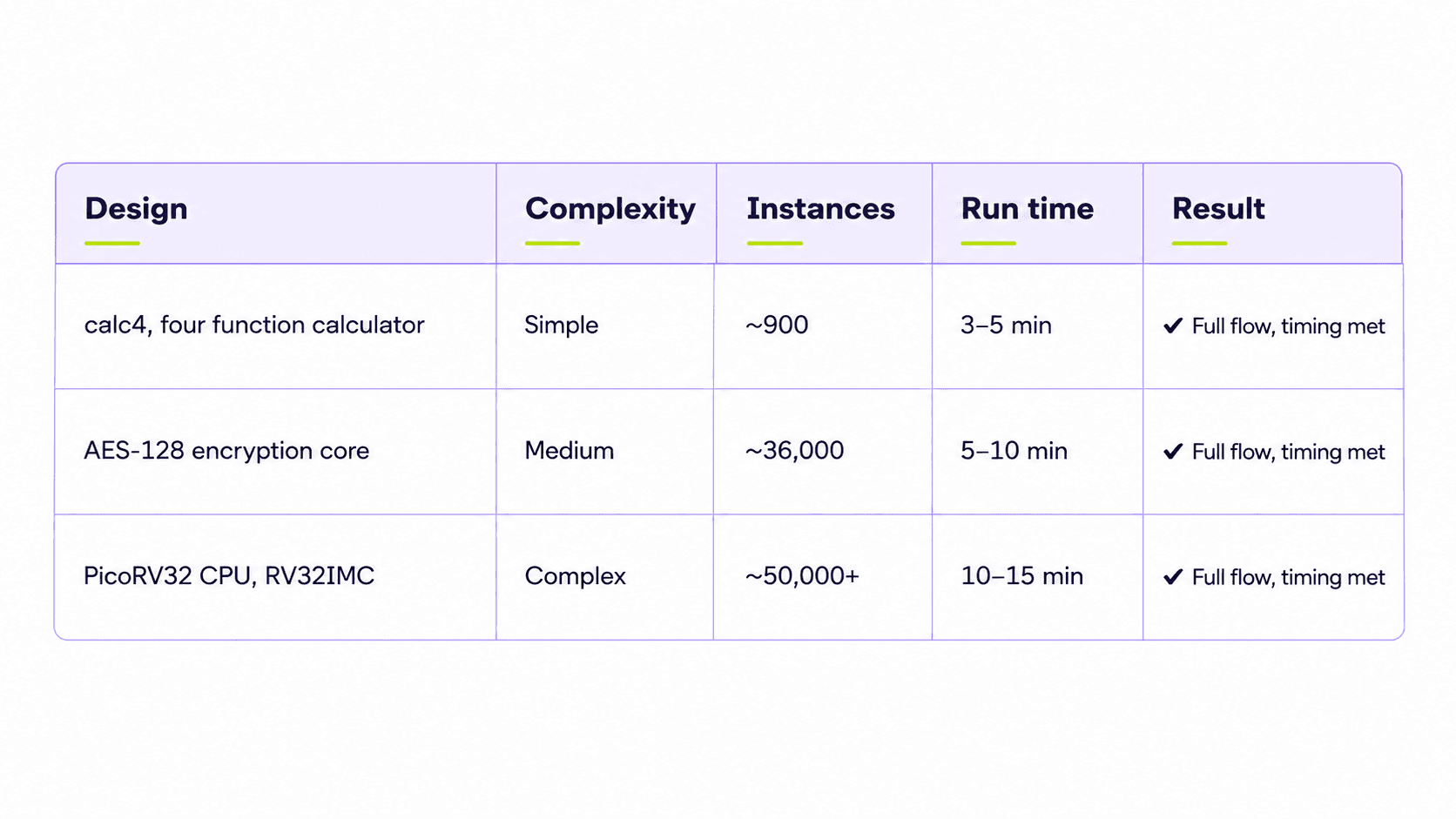This screenshot has height=819, width=1456.
Task: Click the checkmark icon in AES-128 row
Action: [1173, 451]
